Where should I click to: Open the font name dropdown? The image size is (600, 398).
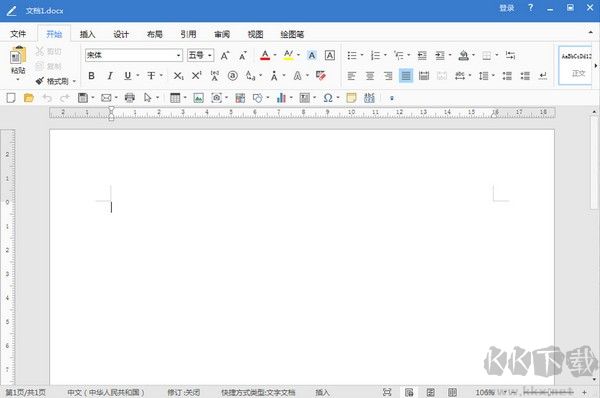click(x=178, y=55)
